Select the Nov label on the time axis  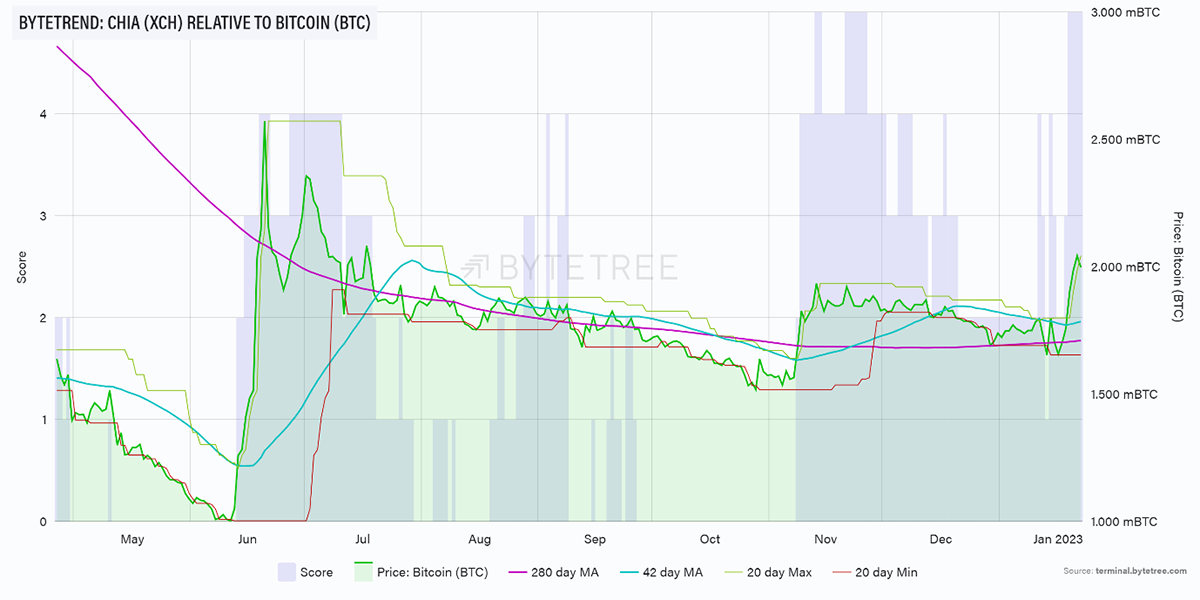point(826,540)
